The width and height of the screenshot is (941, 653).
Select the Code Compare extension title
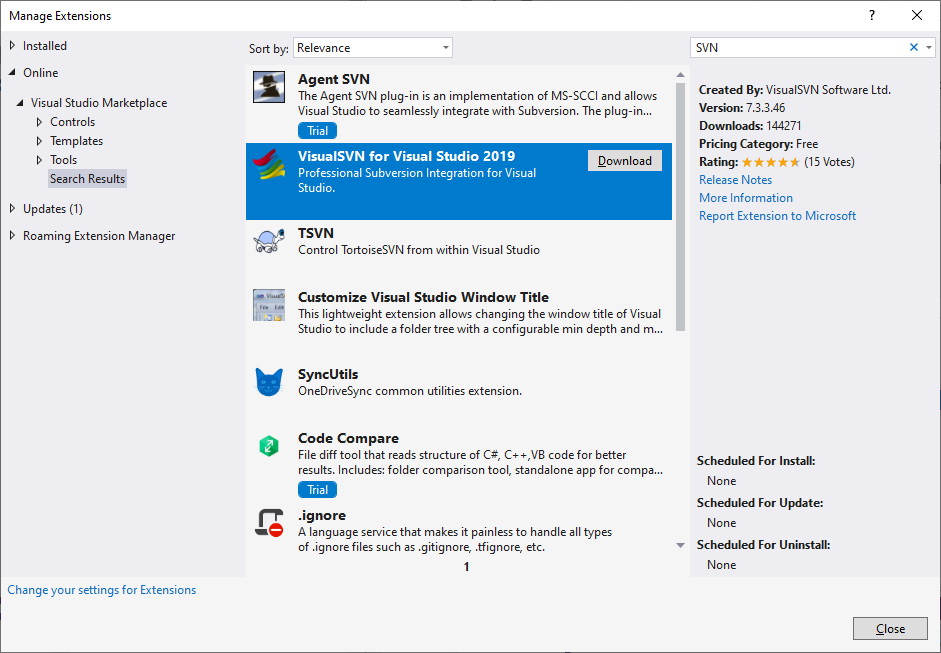pyautogui.click(x=348, y=438)
